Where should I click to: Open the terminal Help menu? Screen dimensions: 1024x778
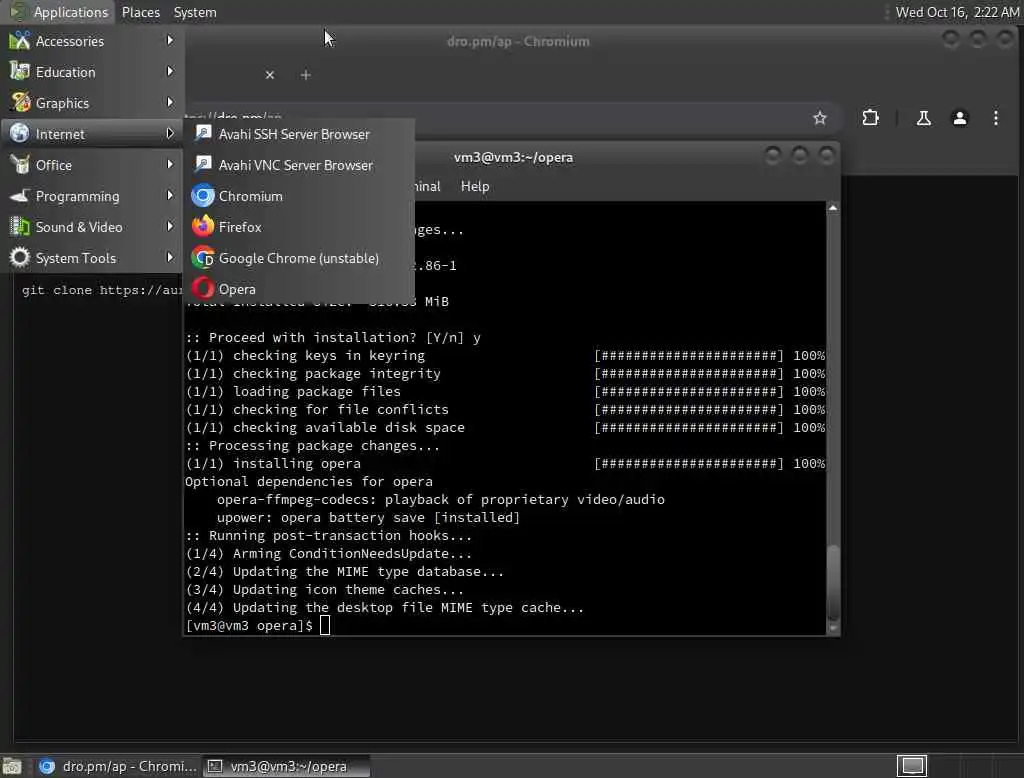coord(475,186)
